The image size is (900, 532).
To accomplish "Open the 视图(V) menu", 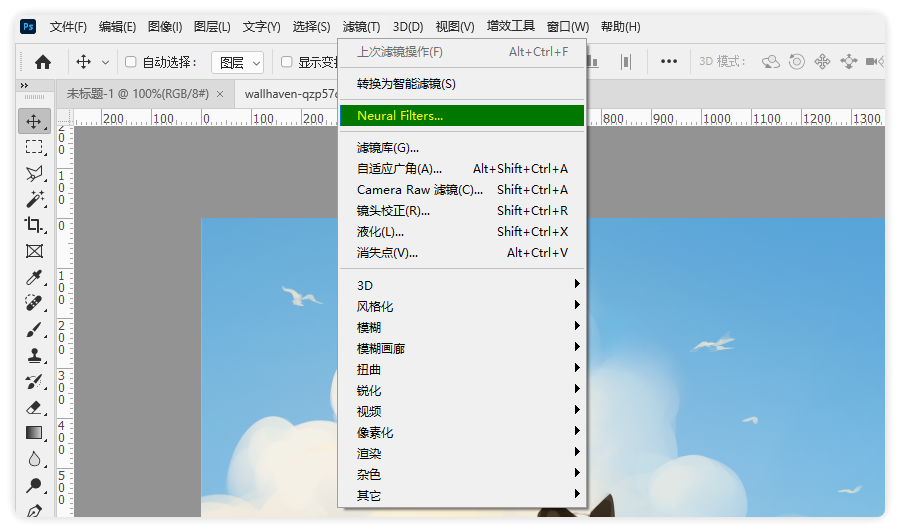I will coord(455,26).
